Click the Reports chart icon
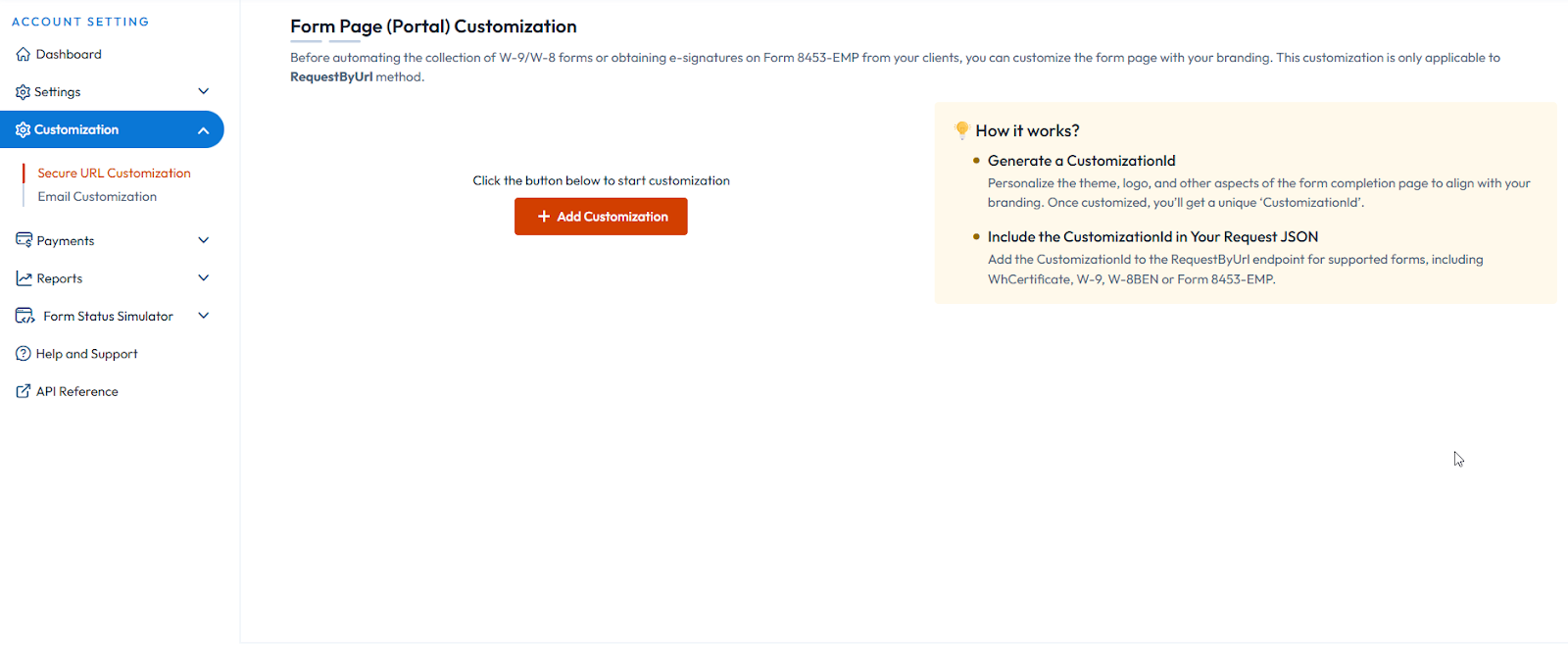This screenshot has width=1568, height=647. [24, 278]
